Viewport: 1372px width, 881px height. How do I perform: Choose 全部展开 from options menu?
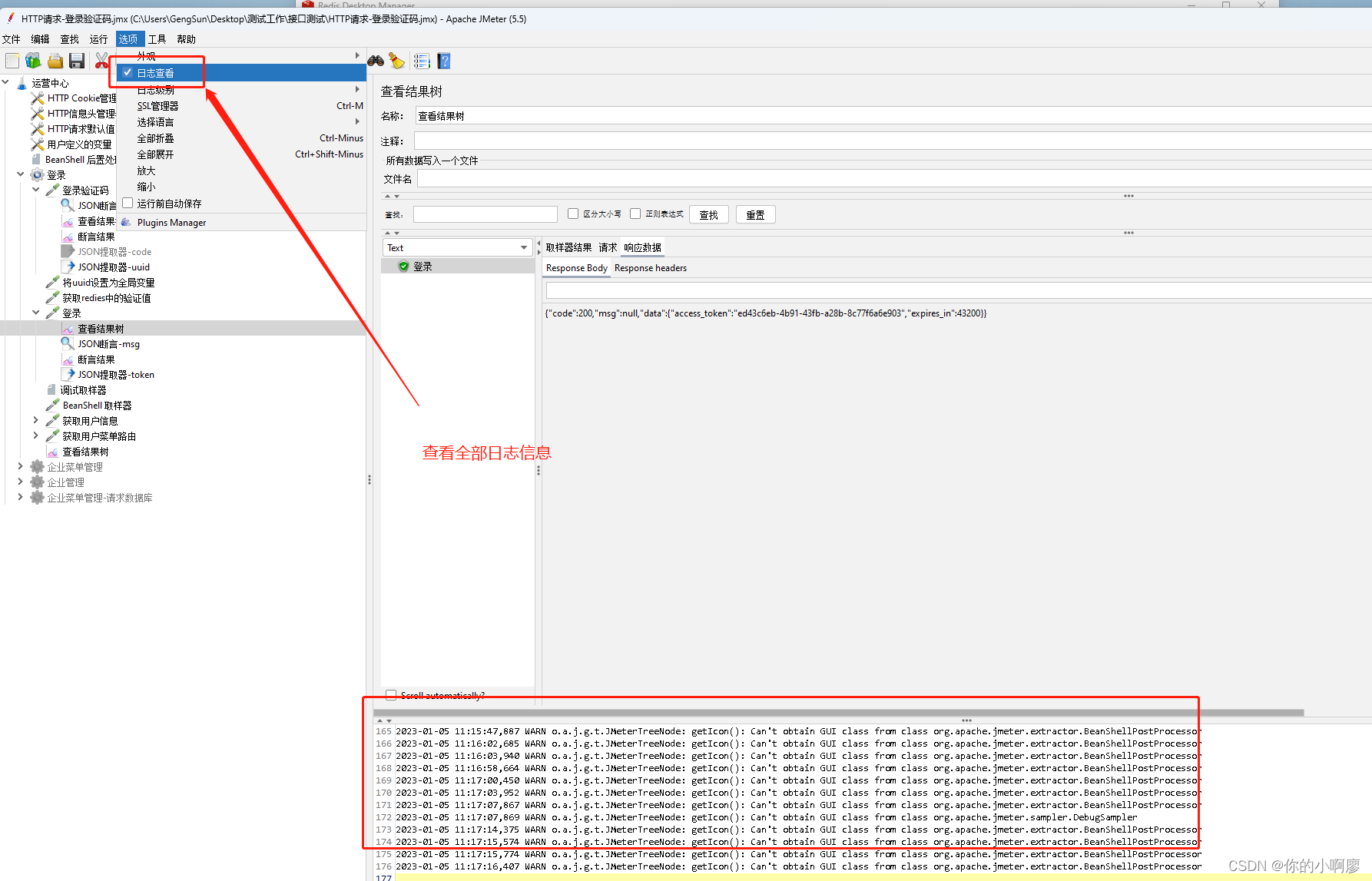coord(242,154)
